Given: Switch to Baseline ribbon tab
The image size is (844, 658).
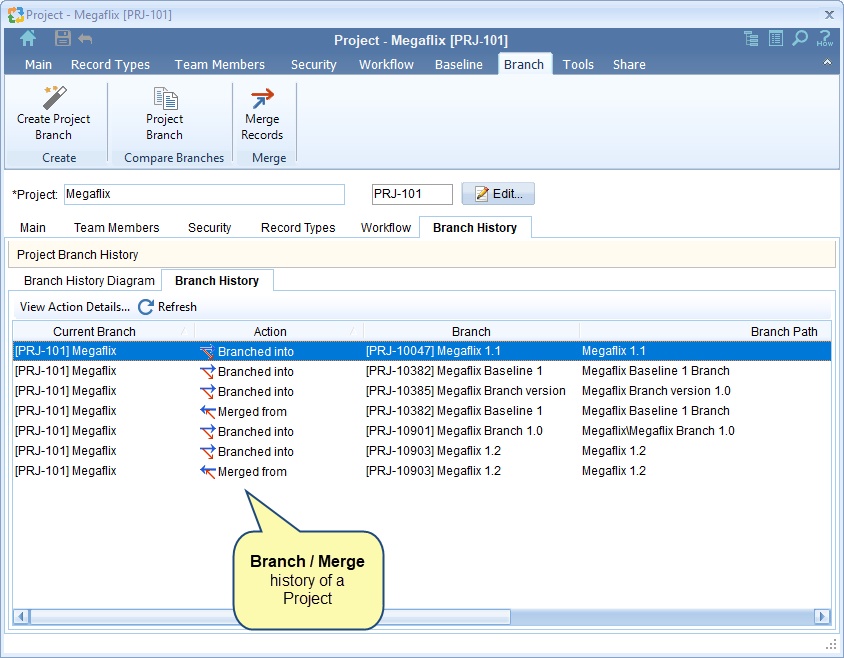Looking at the screenshot, I should click(459, 65).
